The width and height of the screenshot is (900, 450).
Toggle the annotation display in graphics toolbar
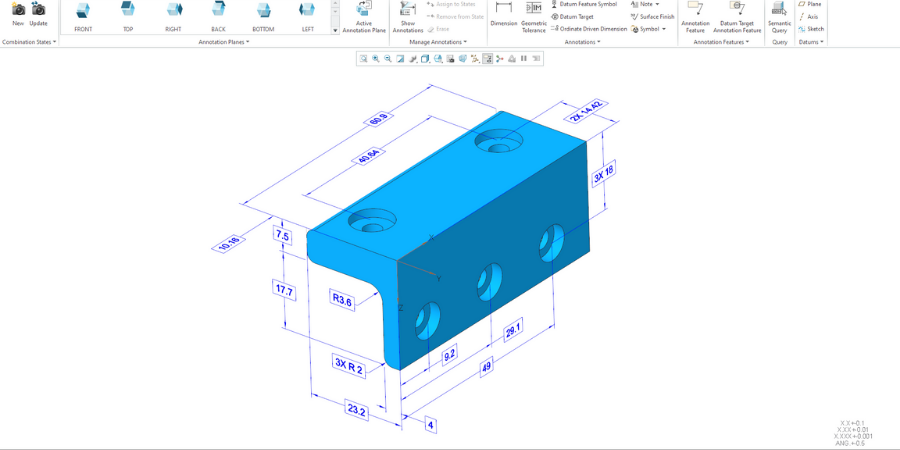pyautogui.click(x=487, y=59)
